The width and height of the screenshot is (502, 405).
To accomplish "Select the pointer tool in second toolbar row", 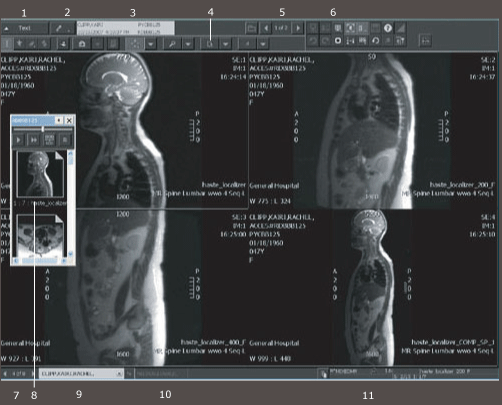I will click(7, 43).
